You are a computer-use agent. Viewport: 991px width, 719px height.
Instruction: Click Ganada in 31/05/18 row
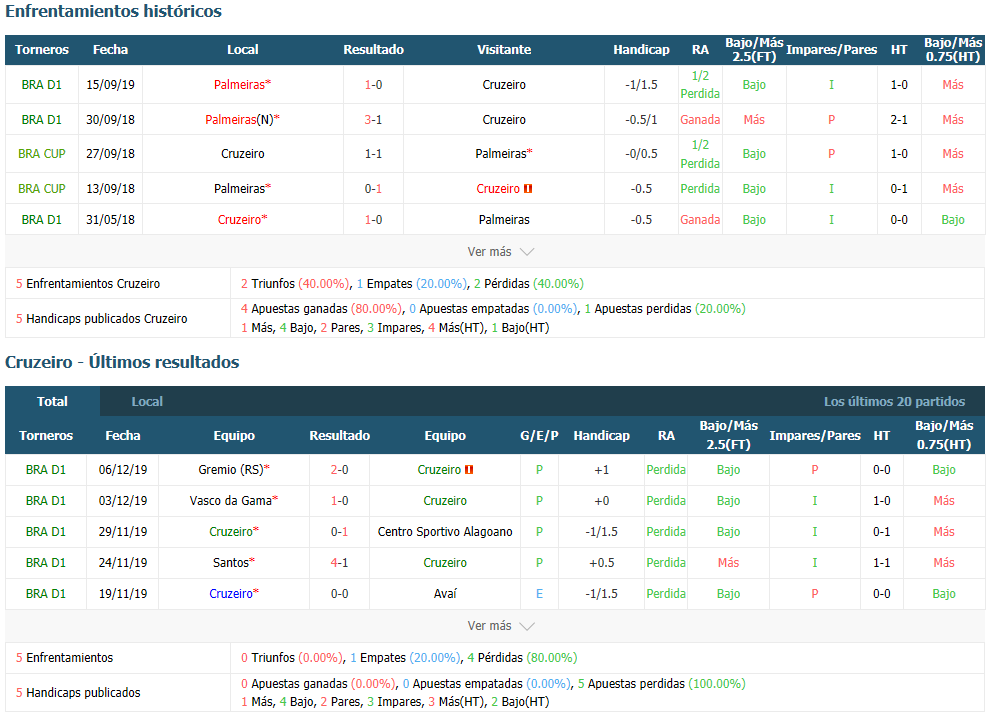tap(700, 220)
